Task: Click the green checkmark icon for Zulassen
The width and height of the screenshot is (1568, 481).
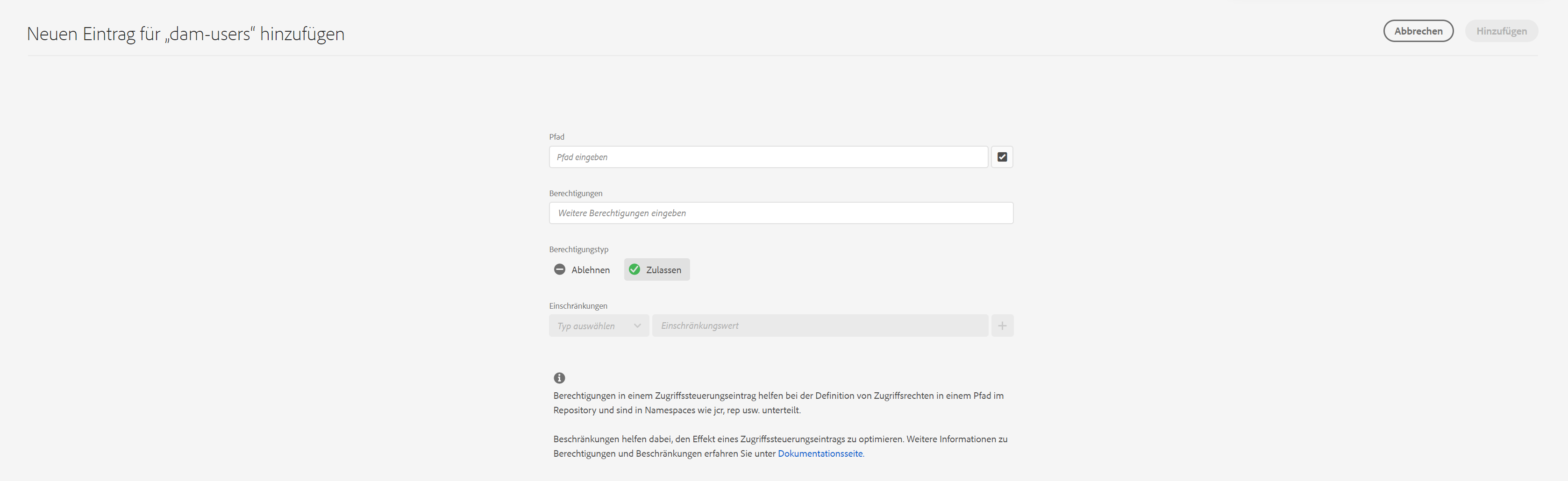Action: tap(634, 269)
